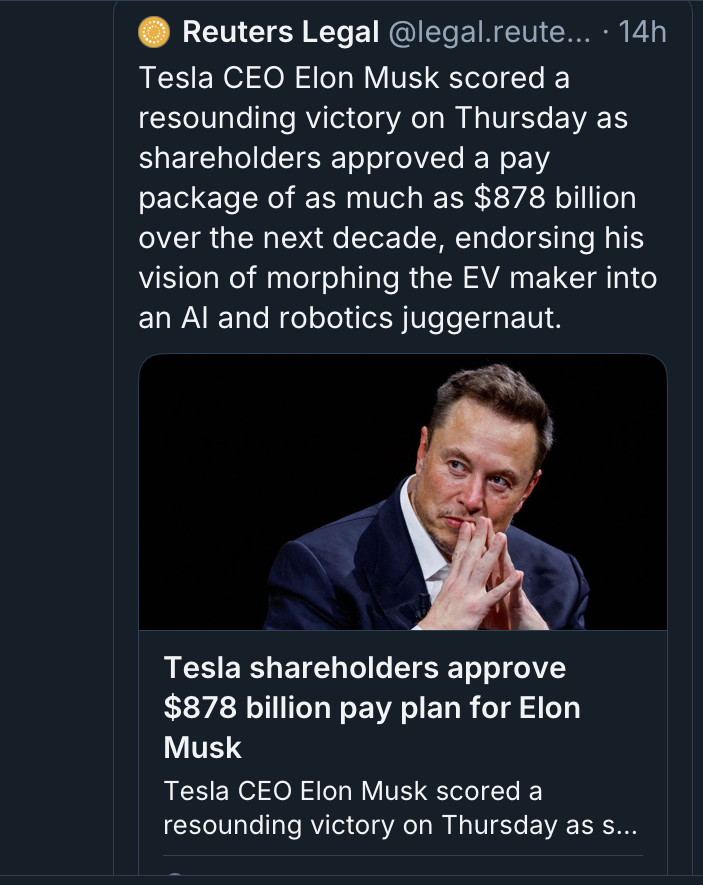This screenshot has width=703, height=885.
Task: Click the Reuters Legal round avatar icon
Action: pyautogui.click(x=154, y=33)
